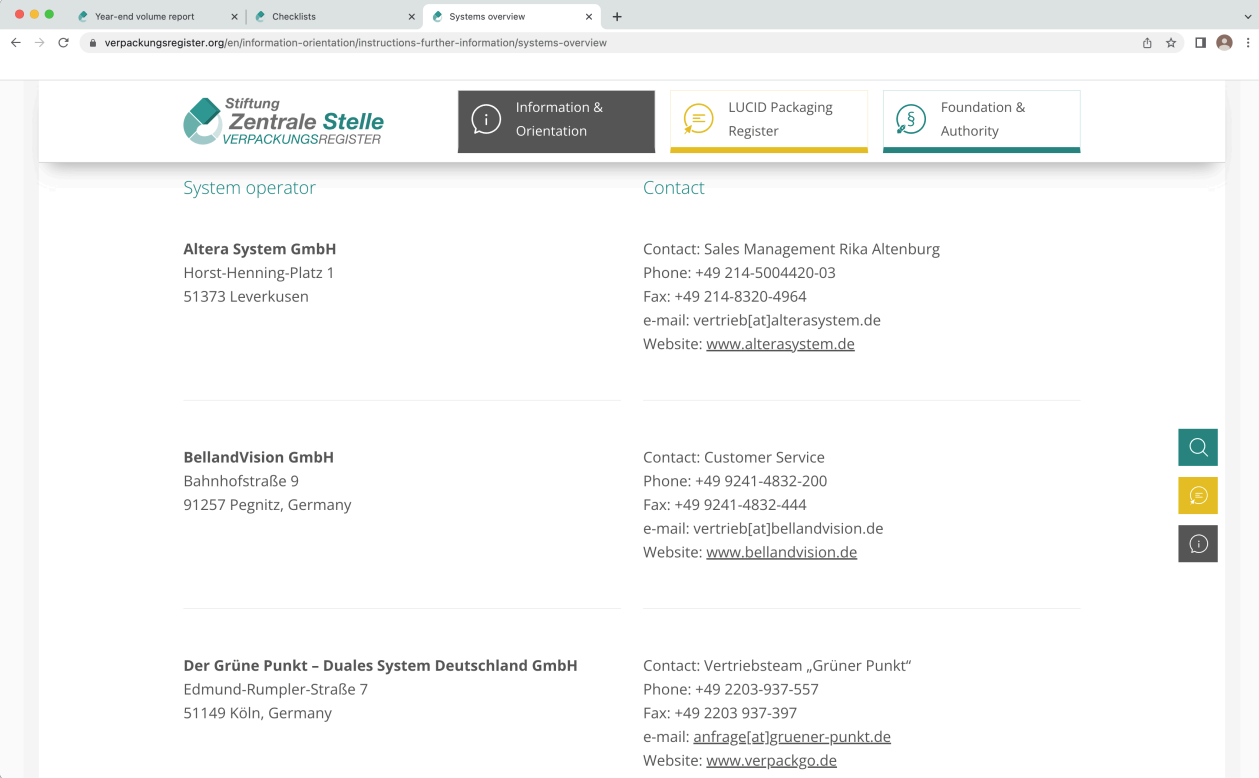
Task: Click the dark grey info sidebar icon
Action: pos(1197,543)
